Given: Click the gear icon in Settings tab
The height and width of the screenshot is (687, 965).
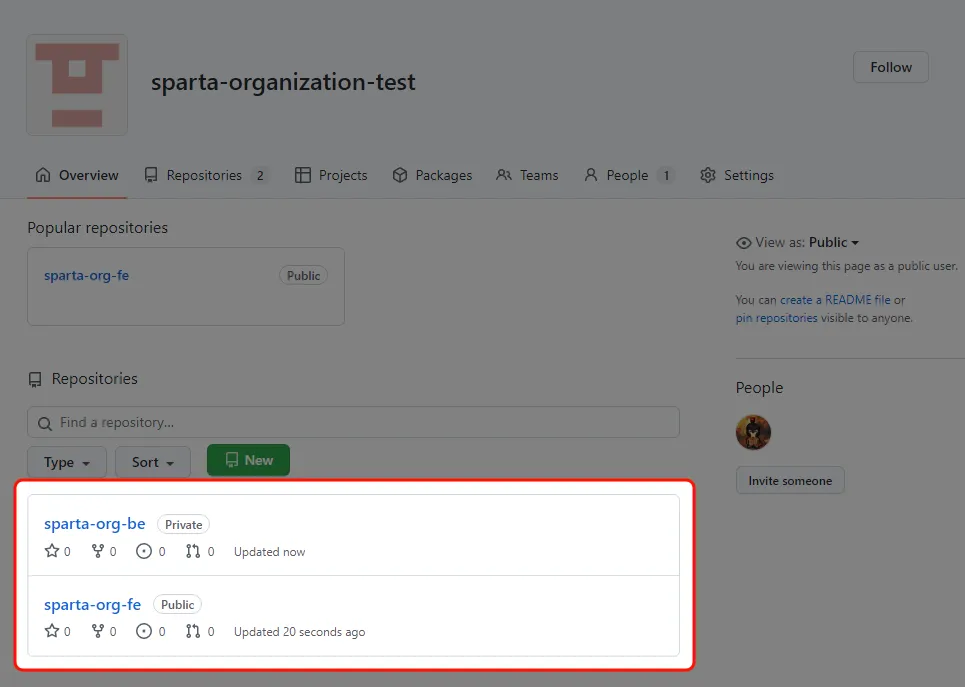Looking at the screenshot, I should [x=708, y=175].
